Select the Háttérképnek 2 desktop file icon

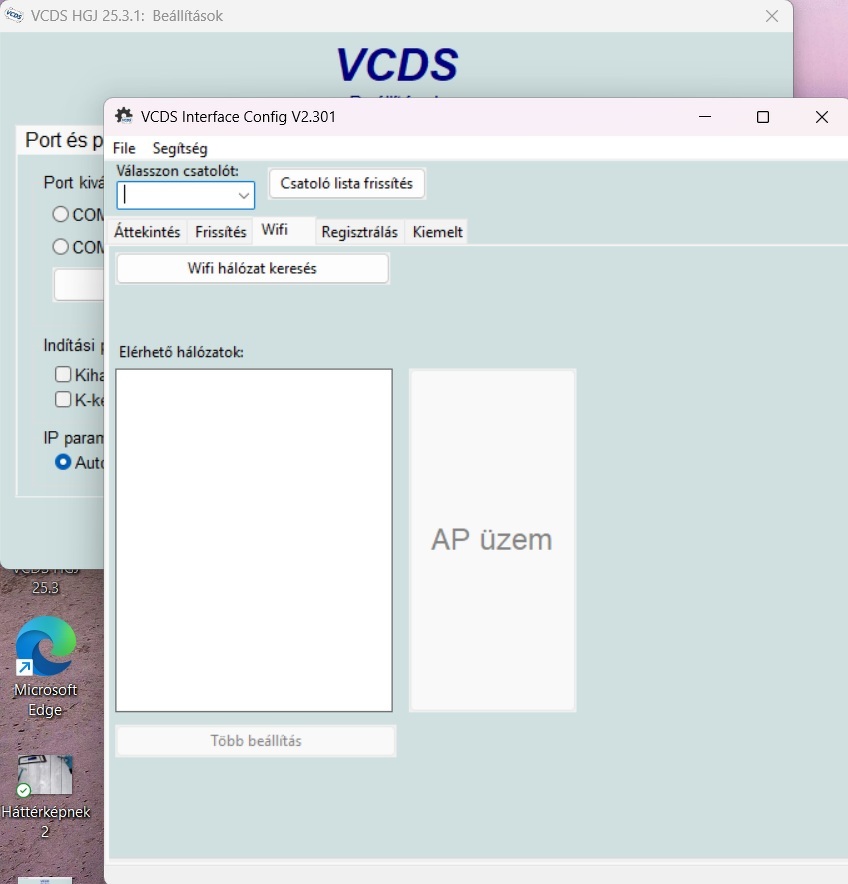(45, 795)
